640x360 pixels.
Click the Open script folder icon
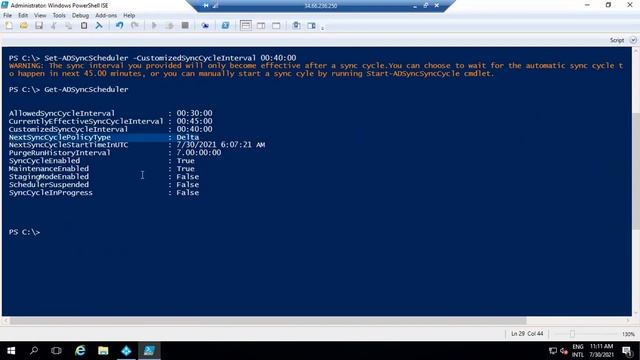24,26
